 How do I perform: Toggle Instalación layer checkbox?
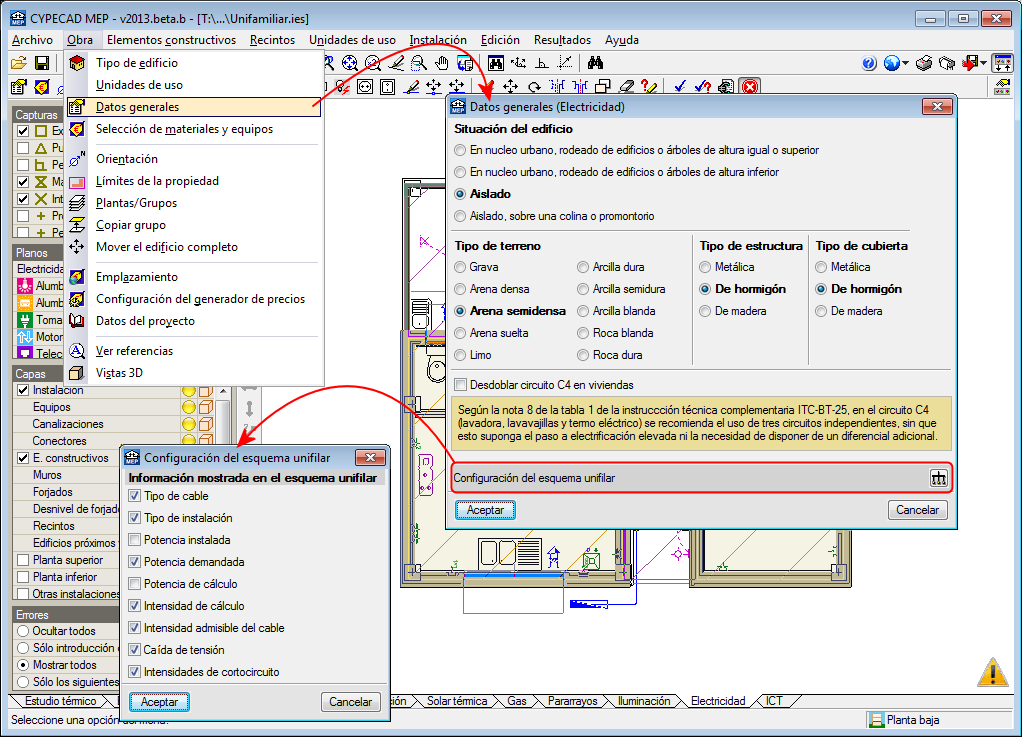click(23, 390)
